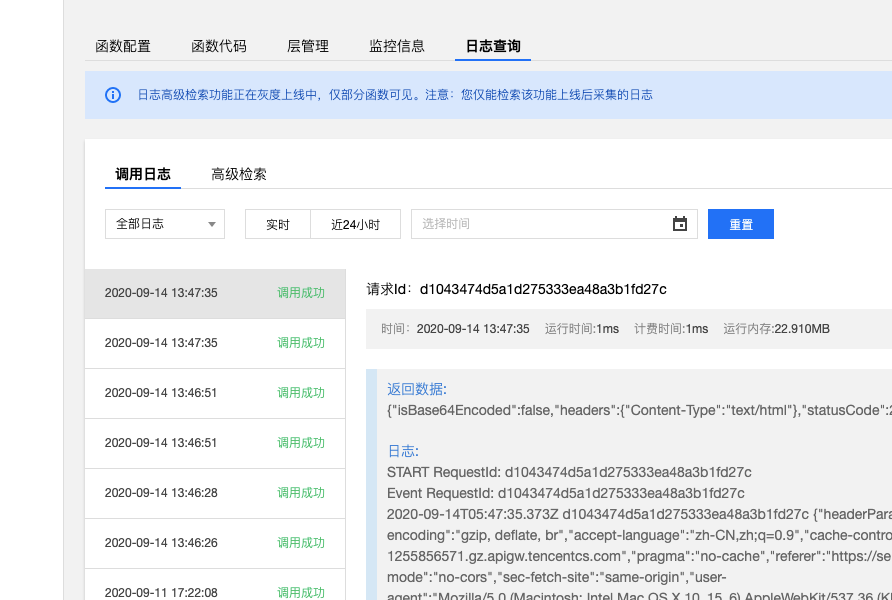Click the isBase64Encoded return data line
The width and height of the screenshot is (892, 600).
pyautogui.click(x=639, y=411)
